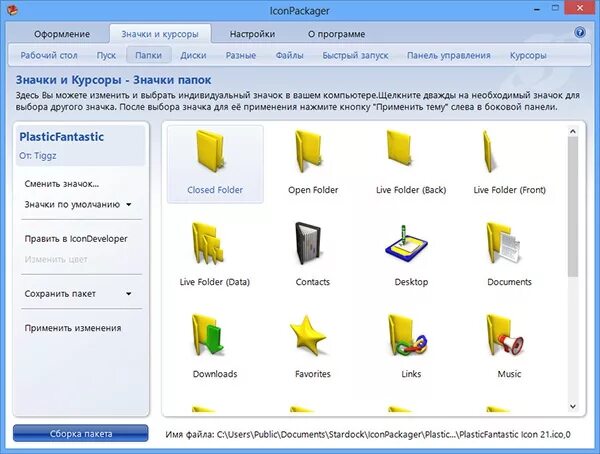The width and height of the screenshot is (600, 454).
Task: Click the scrollbar up arrow
Action: tap(572, 132)
